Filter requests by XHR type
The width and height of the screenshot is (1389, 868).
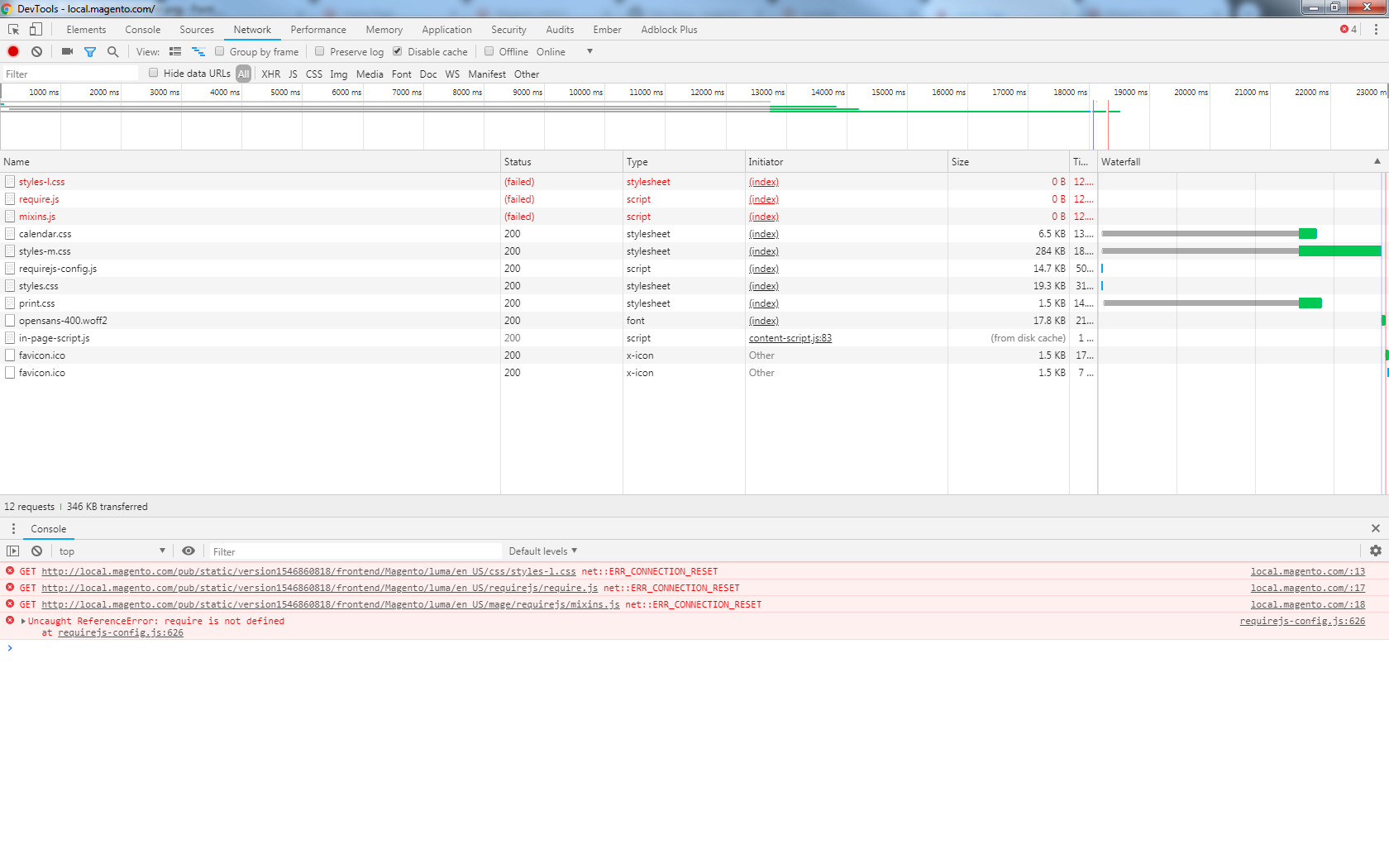(x=270, y=74)
